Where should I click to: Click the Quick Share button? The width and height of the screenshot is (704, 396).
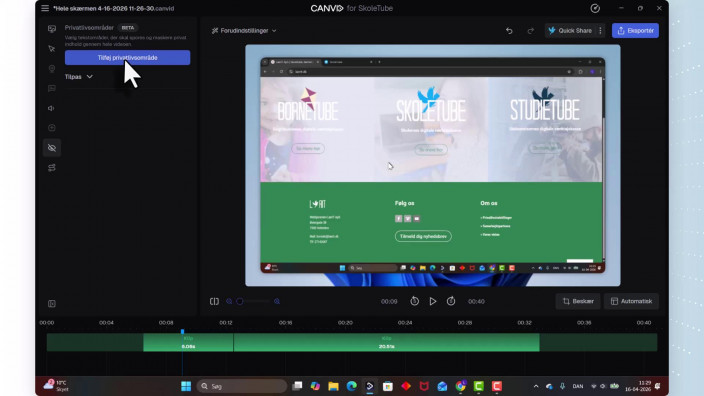click(570, 31)
